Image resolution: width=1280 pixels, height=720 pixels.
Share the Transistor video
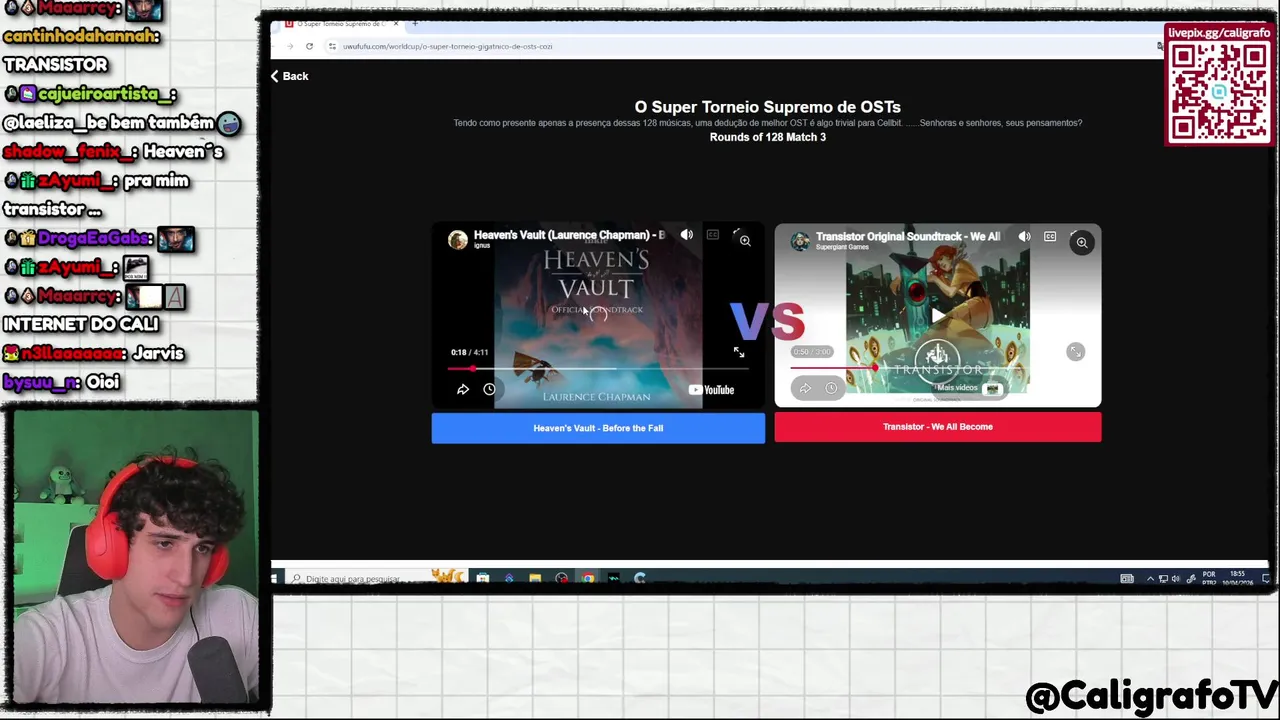coord(805,388)
